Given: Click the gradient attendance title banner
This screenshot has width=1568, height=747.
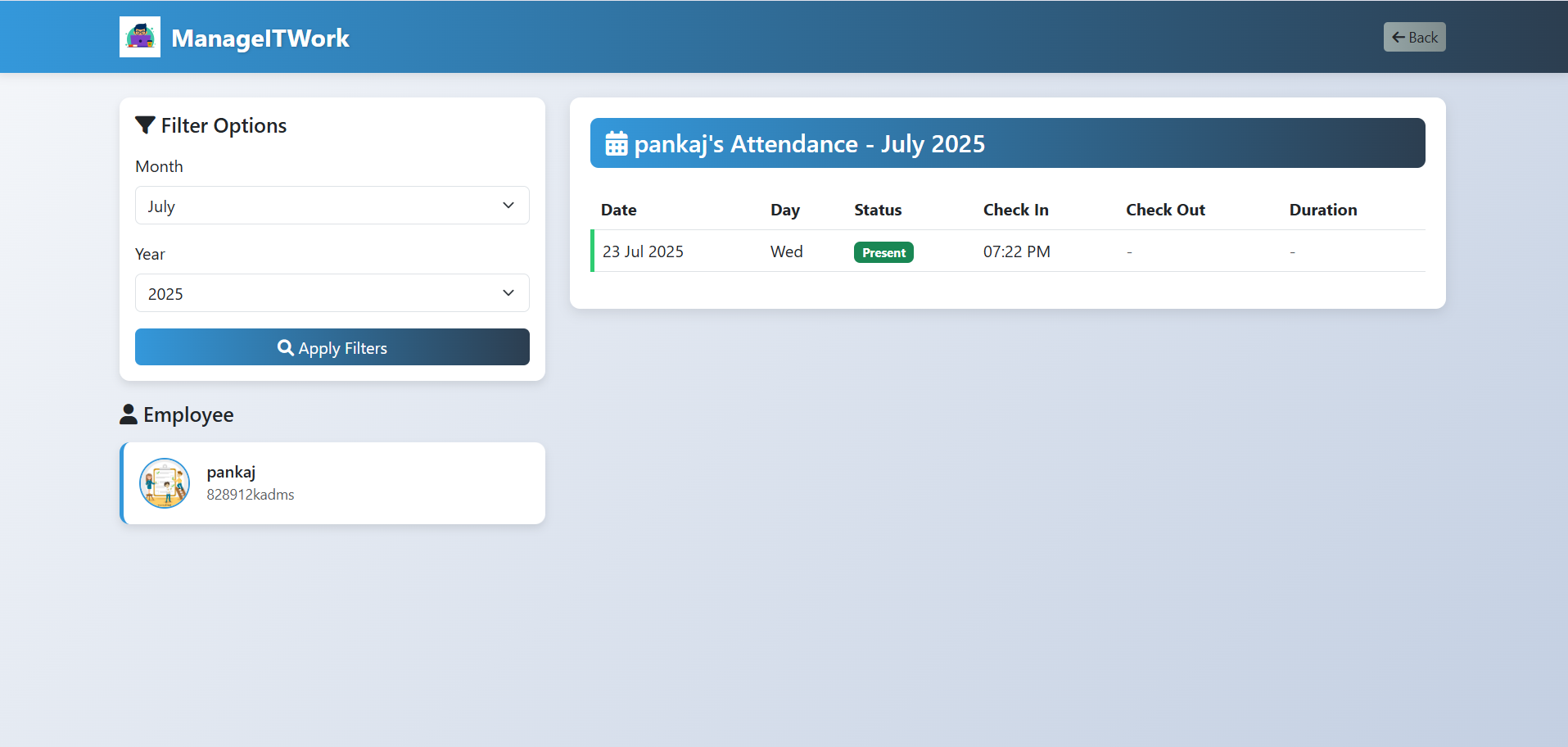Looking at the screenshot, I should tap(1007, 143).
